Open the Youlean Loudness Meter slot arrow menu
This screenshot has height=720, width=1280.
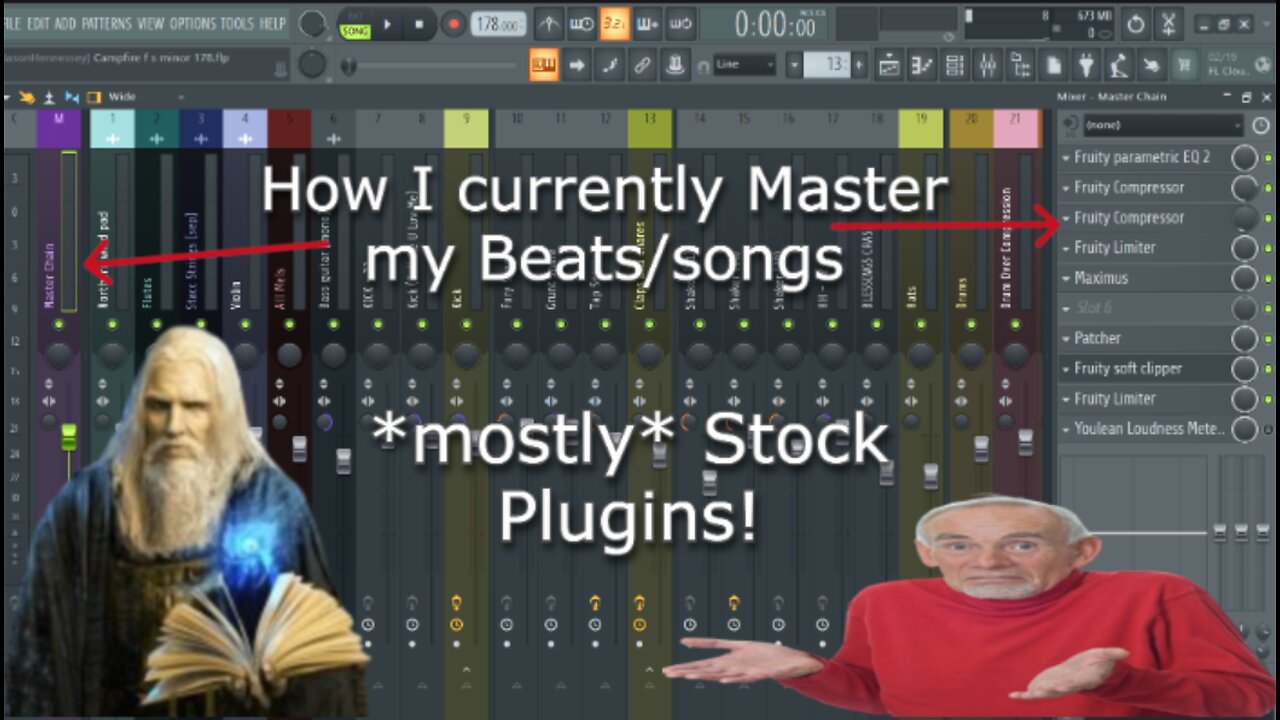[1066, 429]
